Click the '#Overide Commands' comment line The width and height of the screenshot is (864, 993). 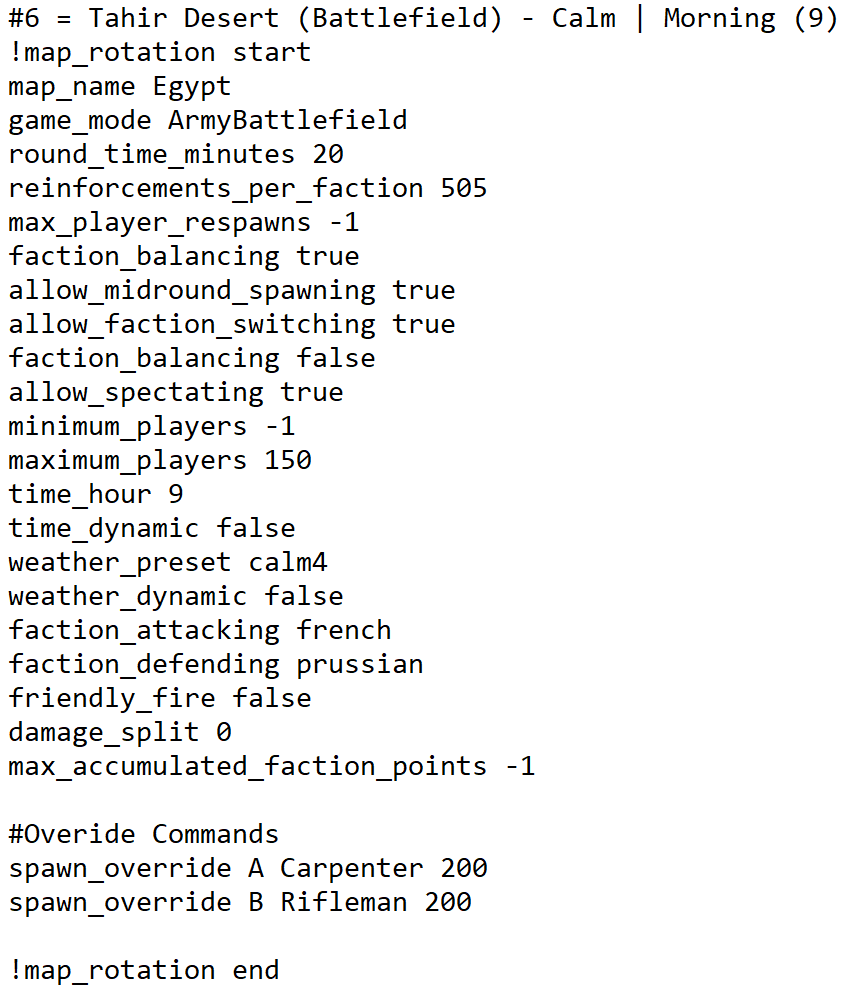click(x=144, y=834)
